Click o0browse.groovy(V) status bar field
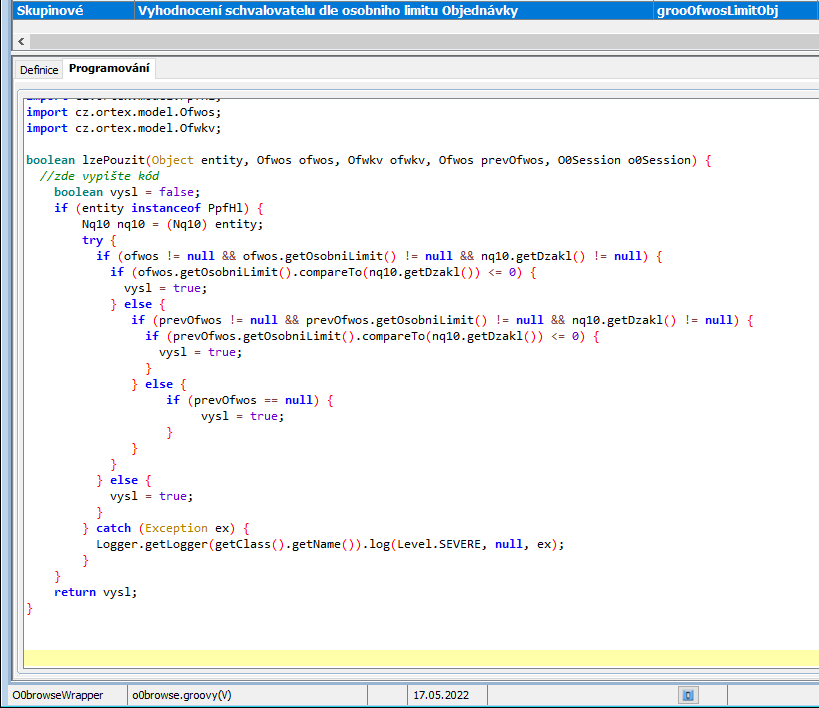819x708 pixels. (x=182, y=695)
